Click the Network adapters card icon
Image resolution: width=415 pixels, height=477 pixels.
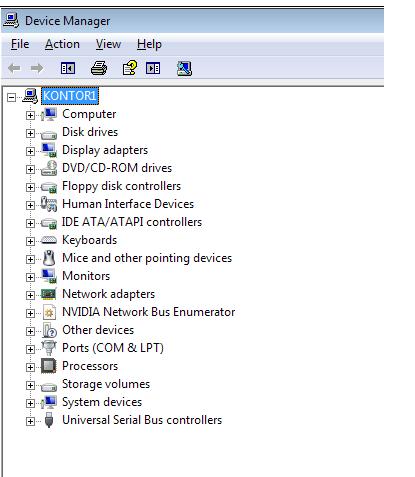[x=49, y=294]
